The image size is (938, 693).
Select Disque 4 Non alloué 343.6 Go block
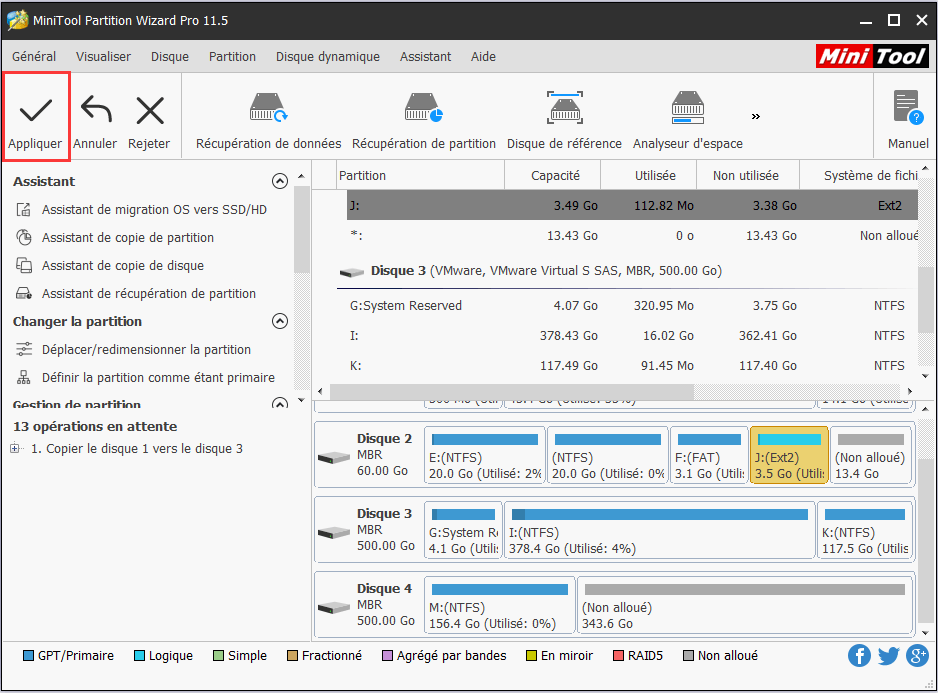745,605
